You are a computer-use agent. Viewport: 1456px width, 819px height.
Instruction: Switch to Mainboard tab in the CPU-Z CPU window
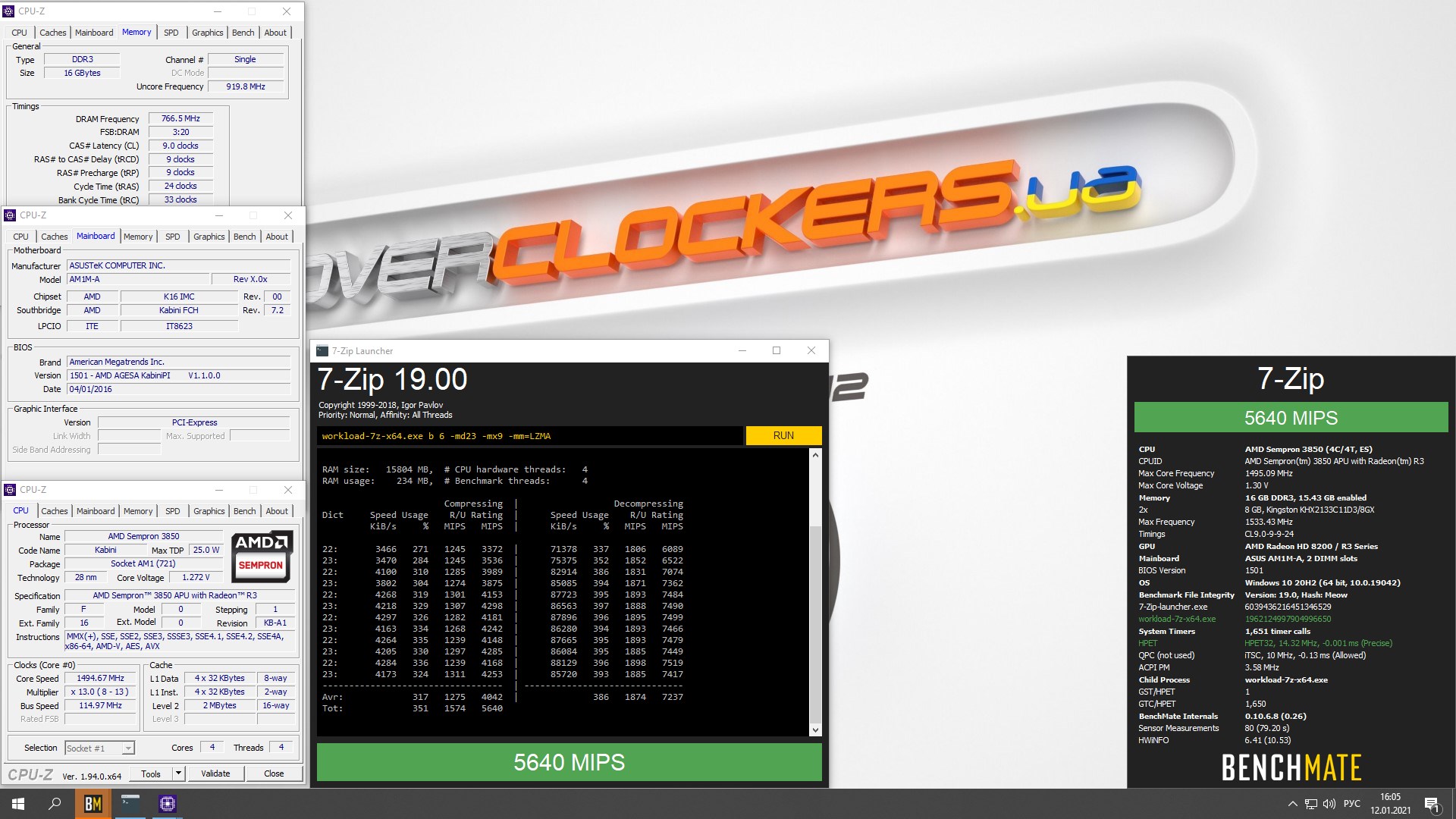(x=96, y=511)
